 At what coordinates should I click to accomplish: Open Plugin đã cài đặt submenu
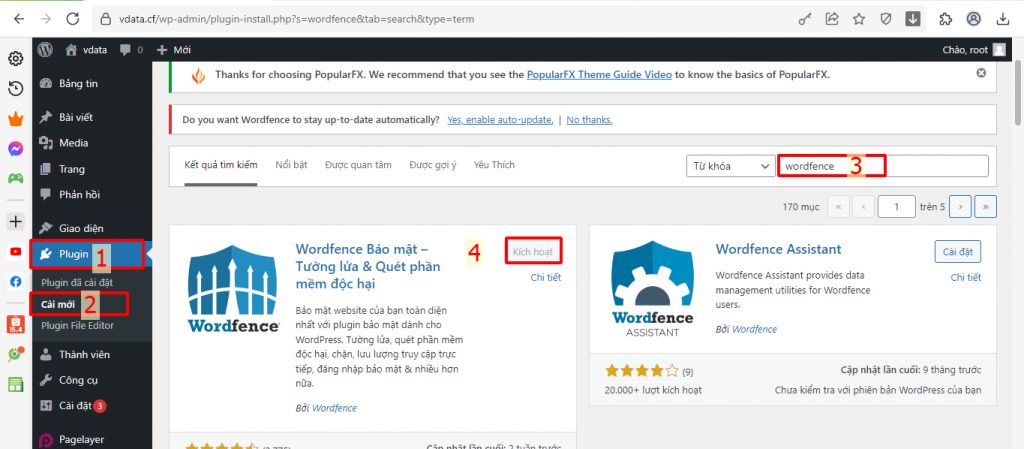[77, 283]
